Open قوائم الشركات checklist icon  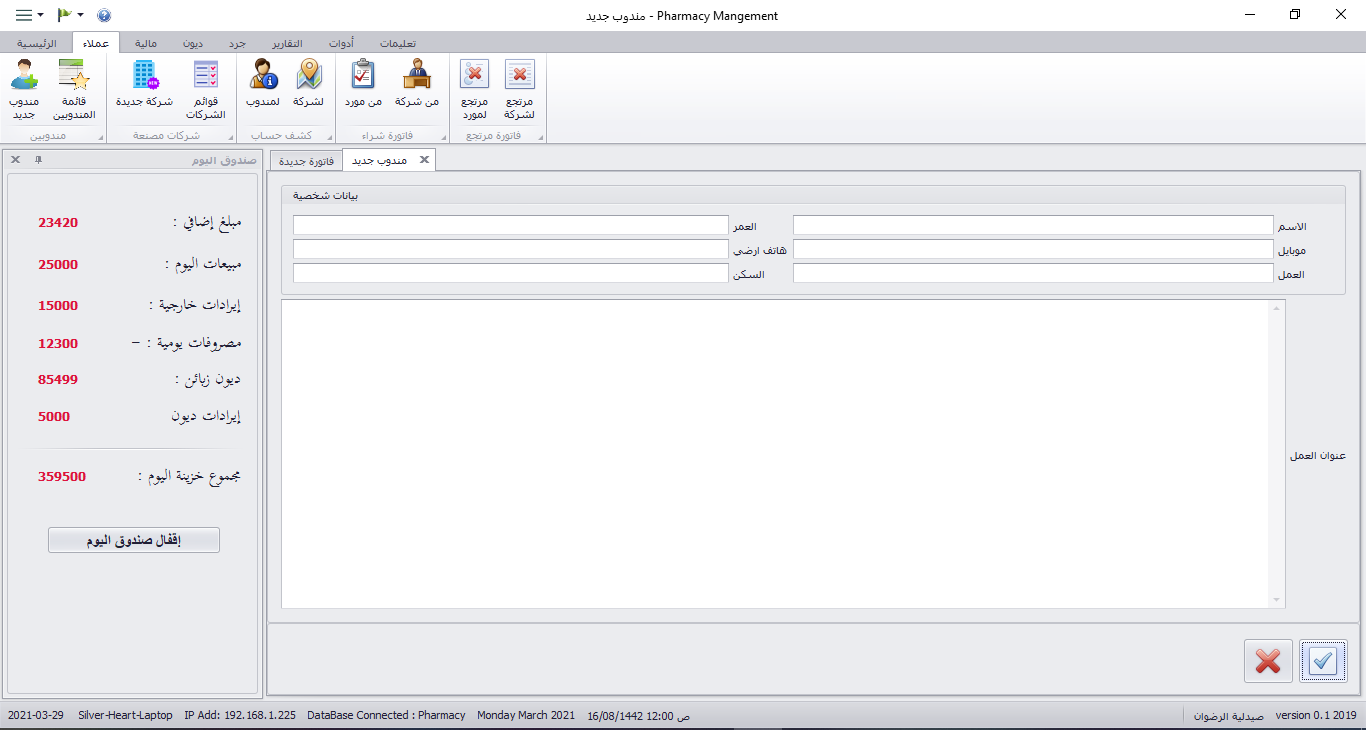205,76
